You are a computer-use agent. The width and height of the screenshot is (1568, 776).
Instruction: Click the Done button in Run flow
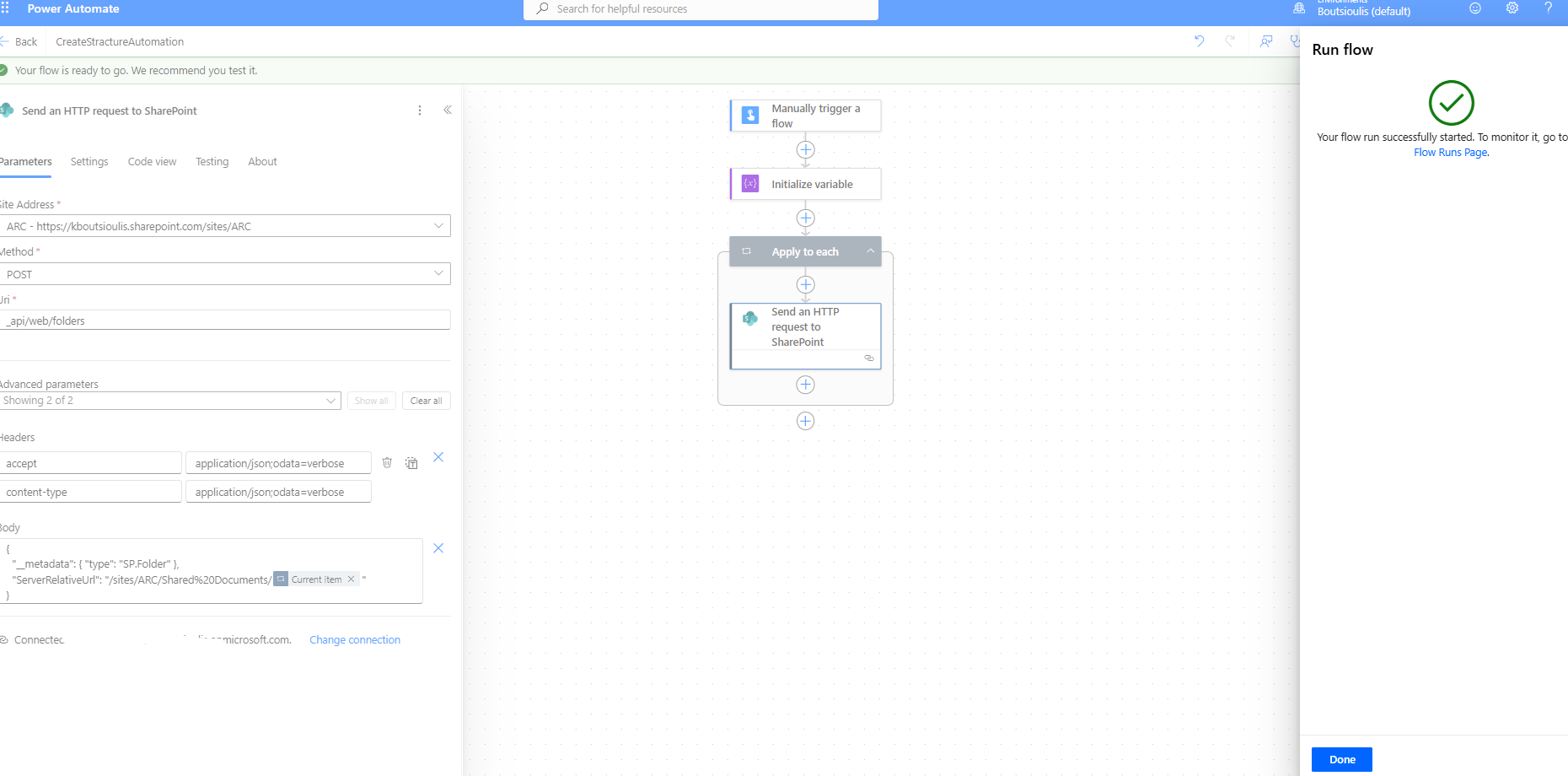(x=1341, y=759)
